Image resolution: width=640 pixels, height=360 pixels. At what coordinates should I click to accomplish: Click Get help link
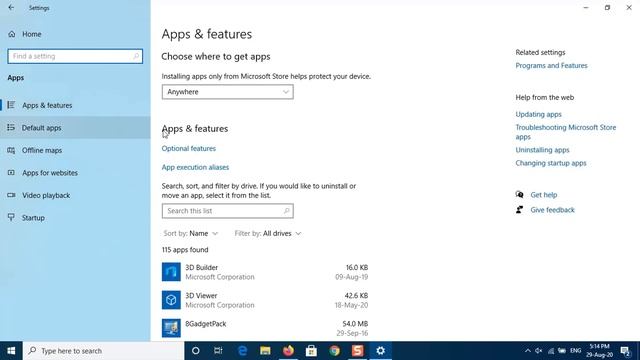point(544,195)
